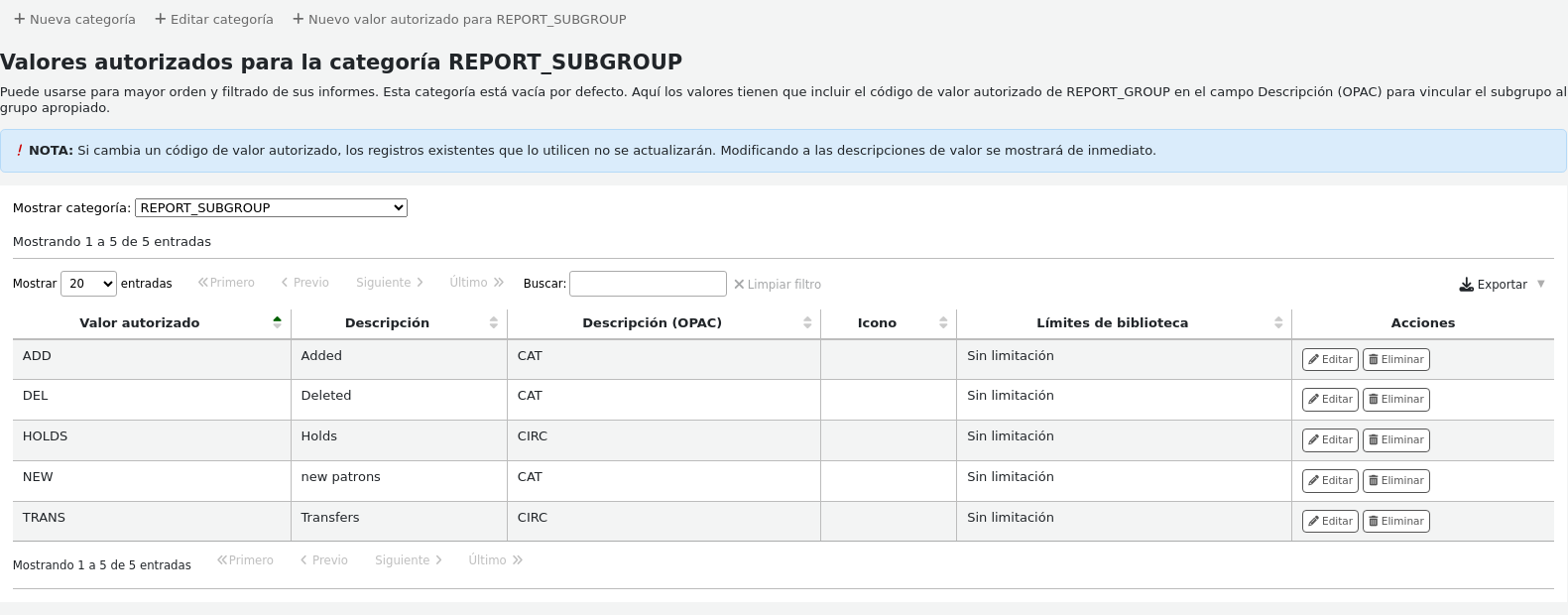Click the download icon next to Exportar

(x=1466, y=284)
